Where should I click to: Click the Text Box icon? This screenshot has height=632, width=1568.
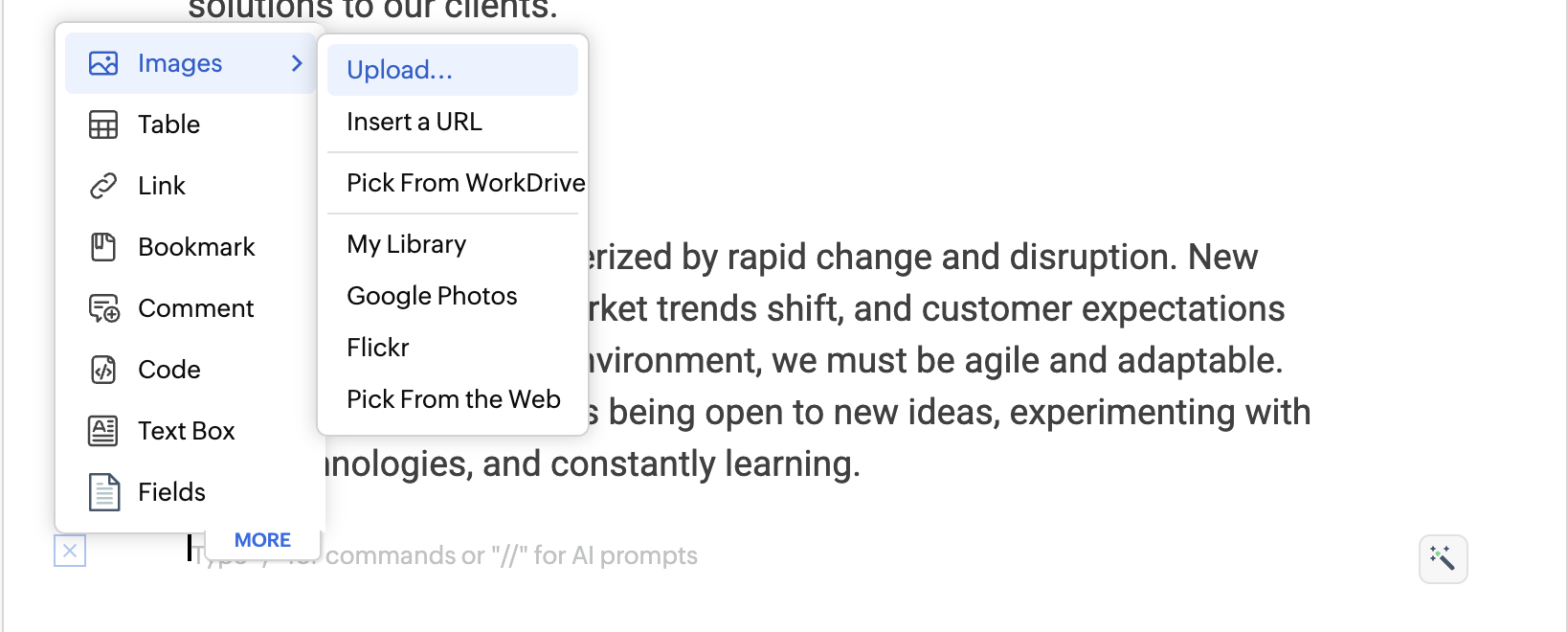(x=103, y=431)
